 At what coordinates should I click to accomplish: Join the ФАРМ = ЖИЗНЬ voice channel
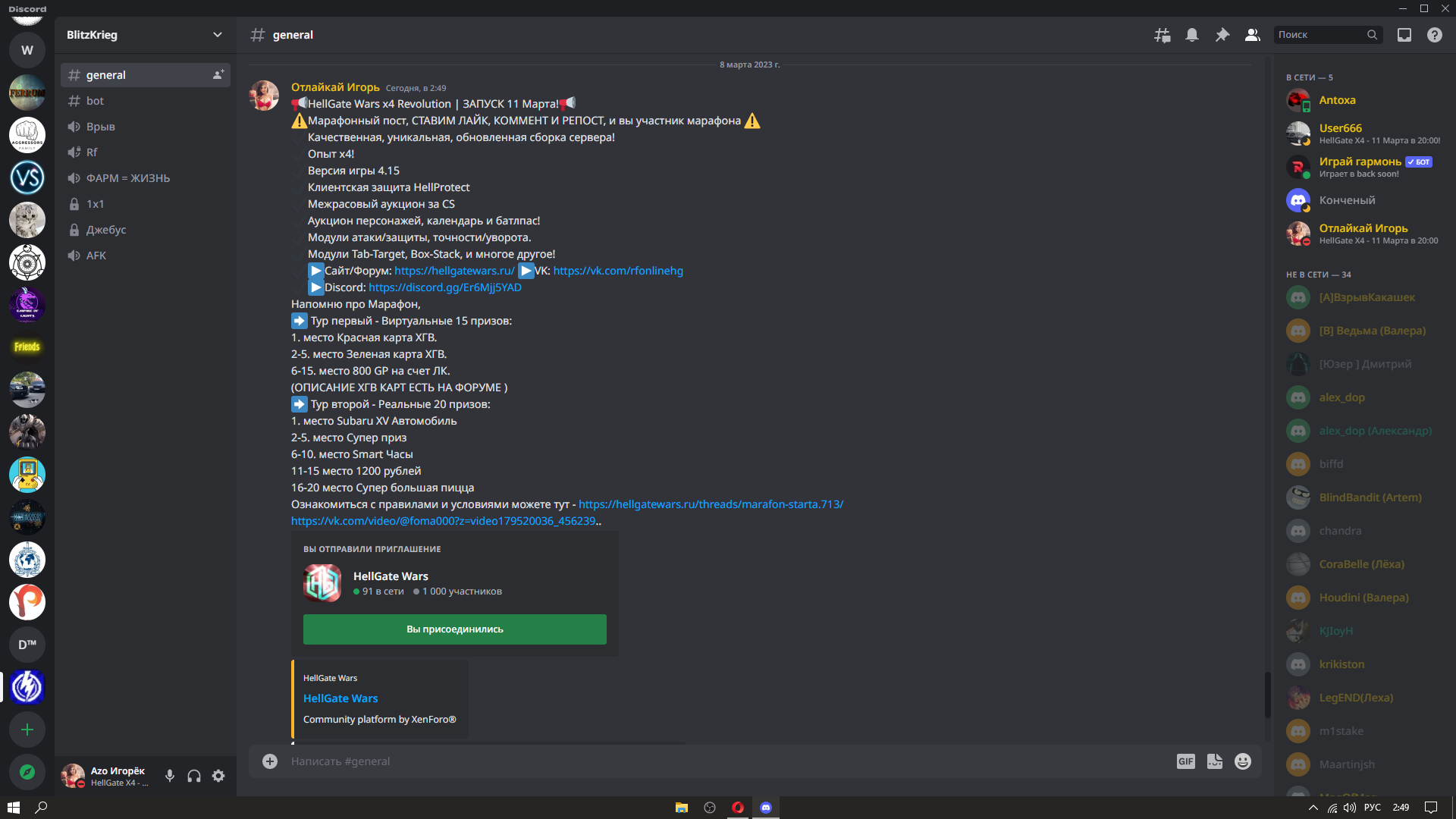(146, 178)
